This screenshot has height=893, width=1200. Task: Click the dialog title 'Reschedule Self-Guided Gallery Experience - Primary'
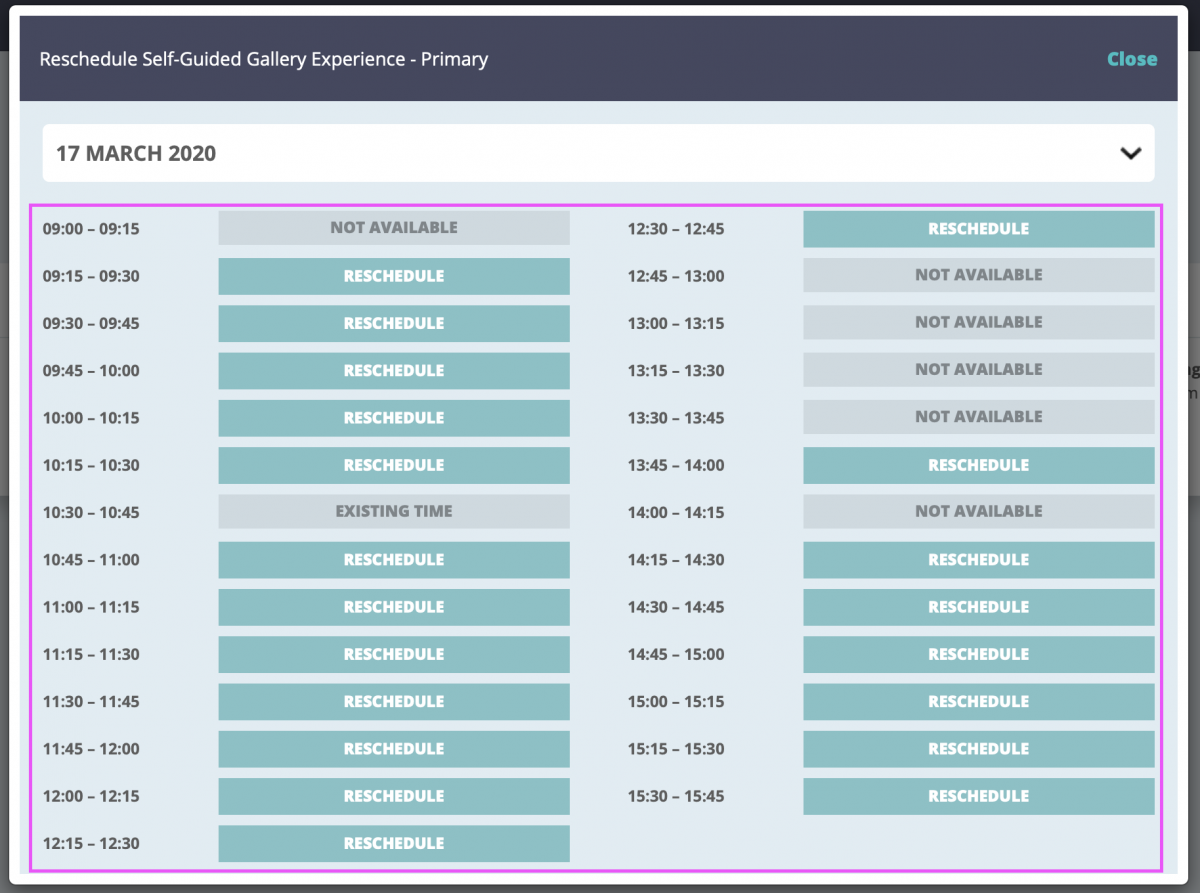click(x=264, y=59)
